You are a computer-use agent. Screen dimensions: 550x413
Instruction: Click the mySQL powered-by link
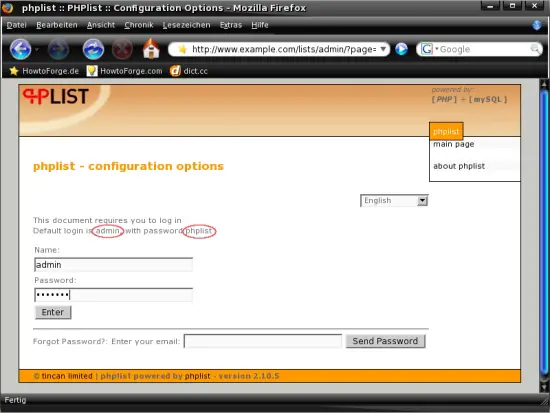coord(488,99)
